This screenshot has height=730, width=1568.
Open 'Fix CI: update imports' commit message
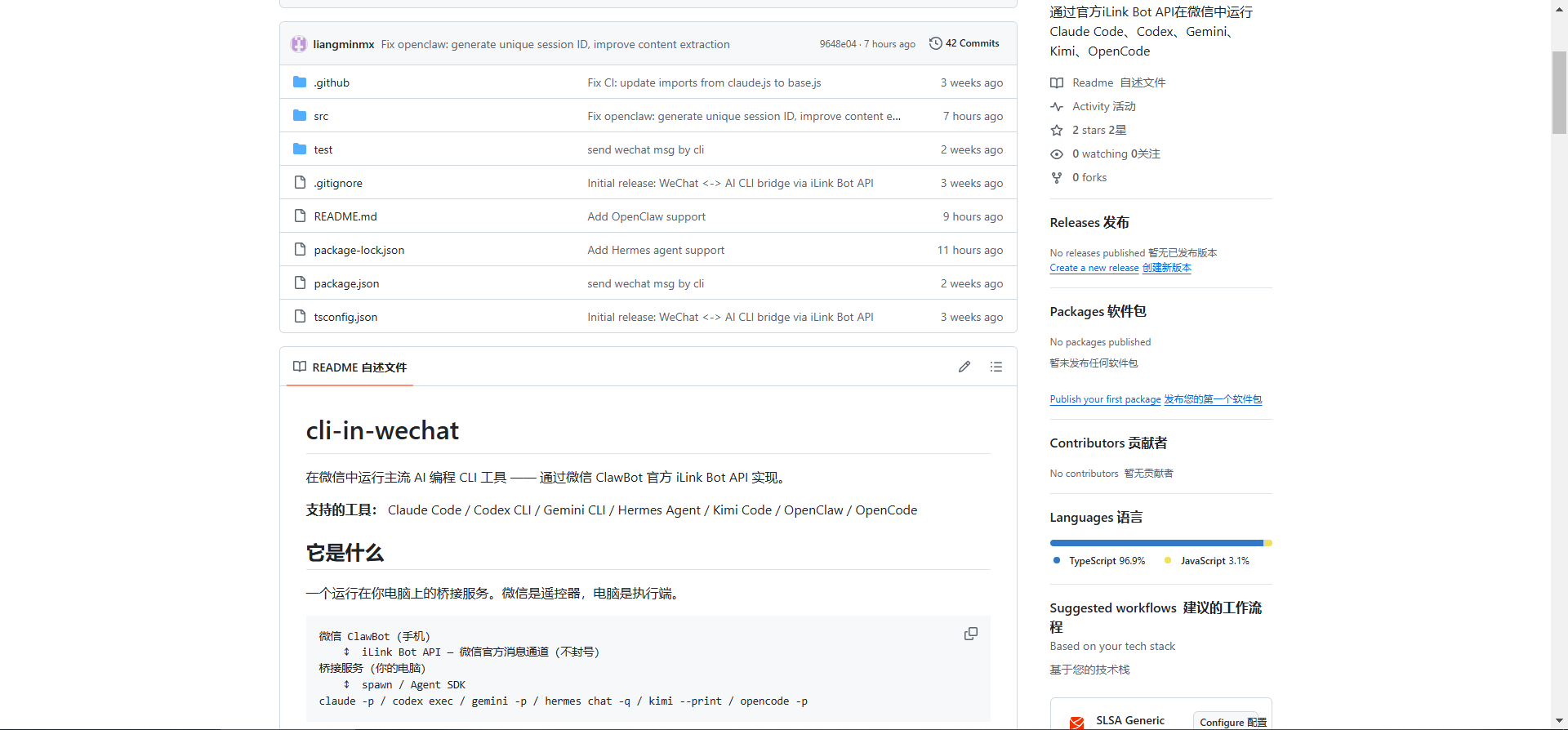pos(704,82)
